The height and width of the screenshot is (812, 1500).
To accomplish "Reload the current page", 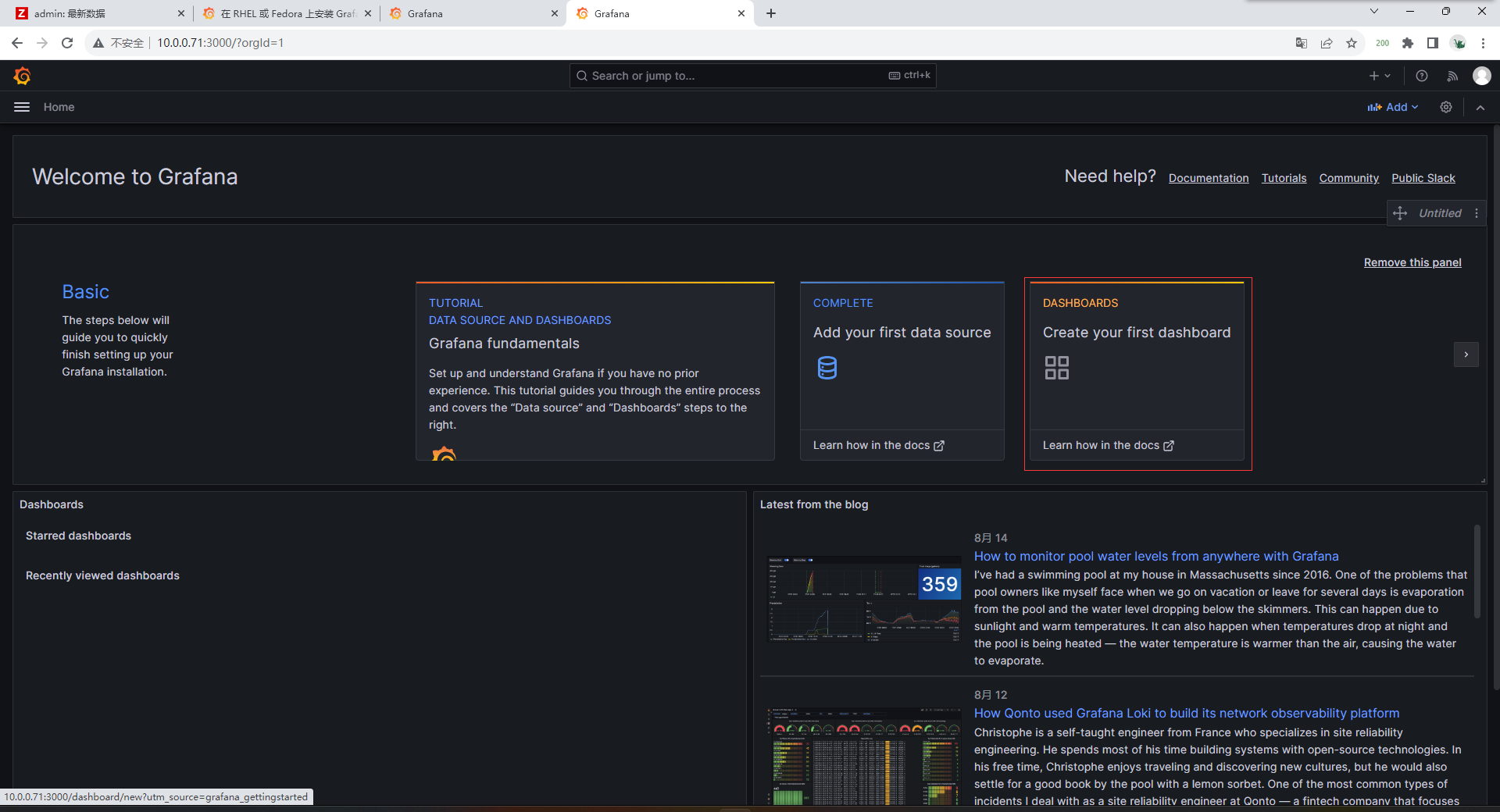I will (x=67, y=43).
